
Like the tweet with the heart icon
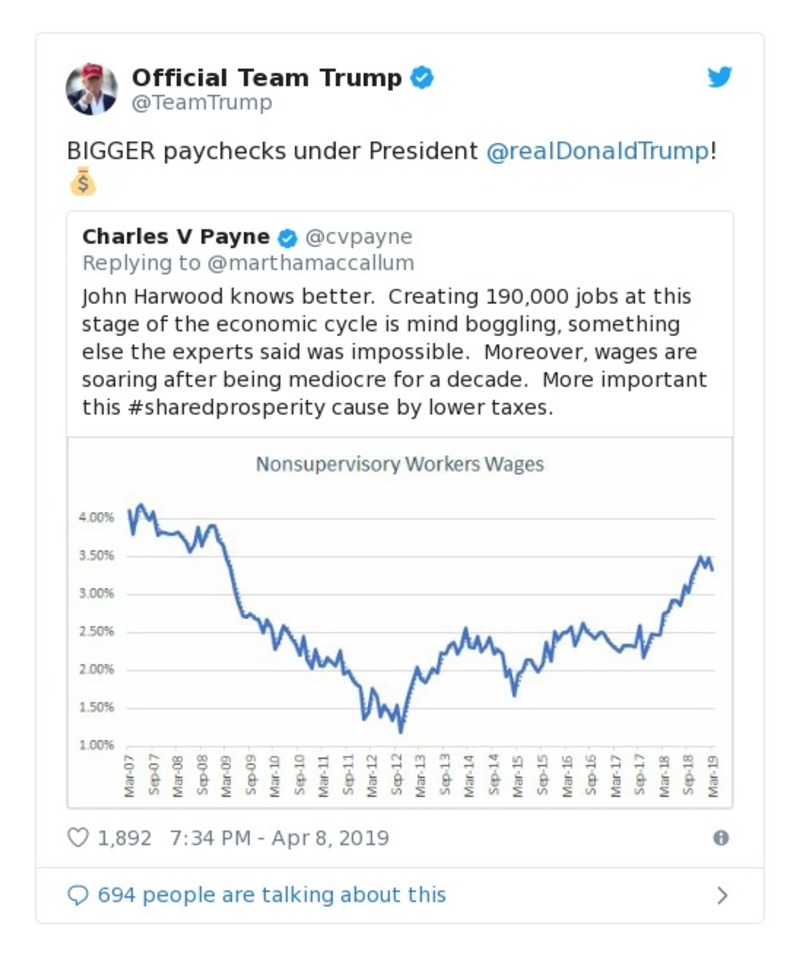pyautogui.click(x=78, y=837)
